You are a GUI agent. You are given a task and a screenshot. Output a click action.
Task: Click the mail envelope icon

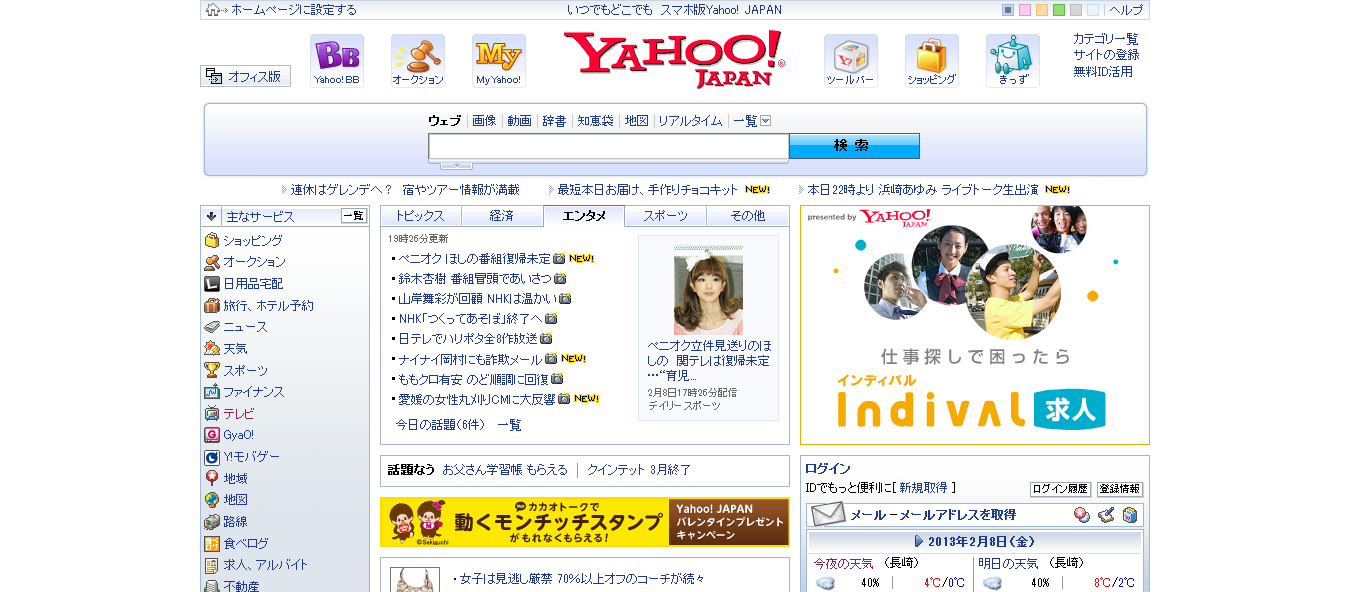[828, 515]
